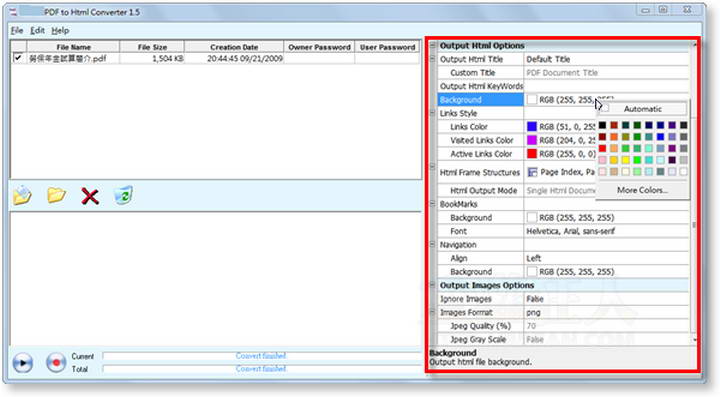Click the User Password column header
The height and width of the screenshot is (397, 720).
pyautogui.click(x=387, y=47)
